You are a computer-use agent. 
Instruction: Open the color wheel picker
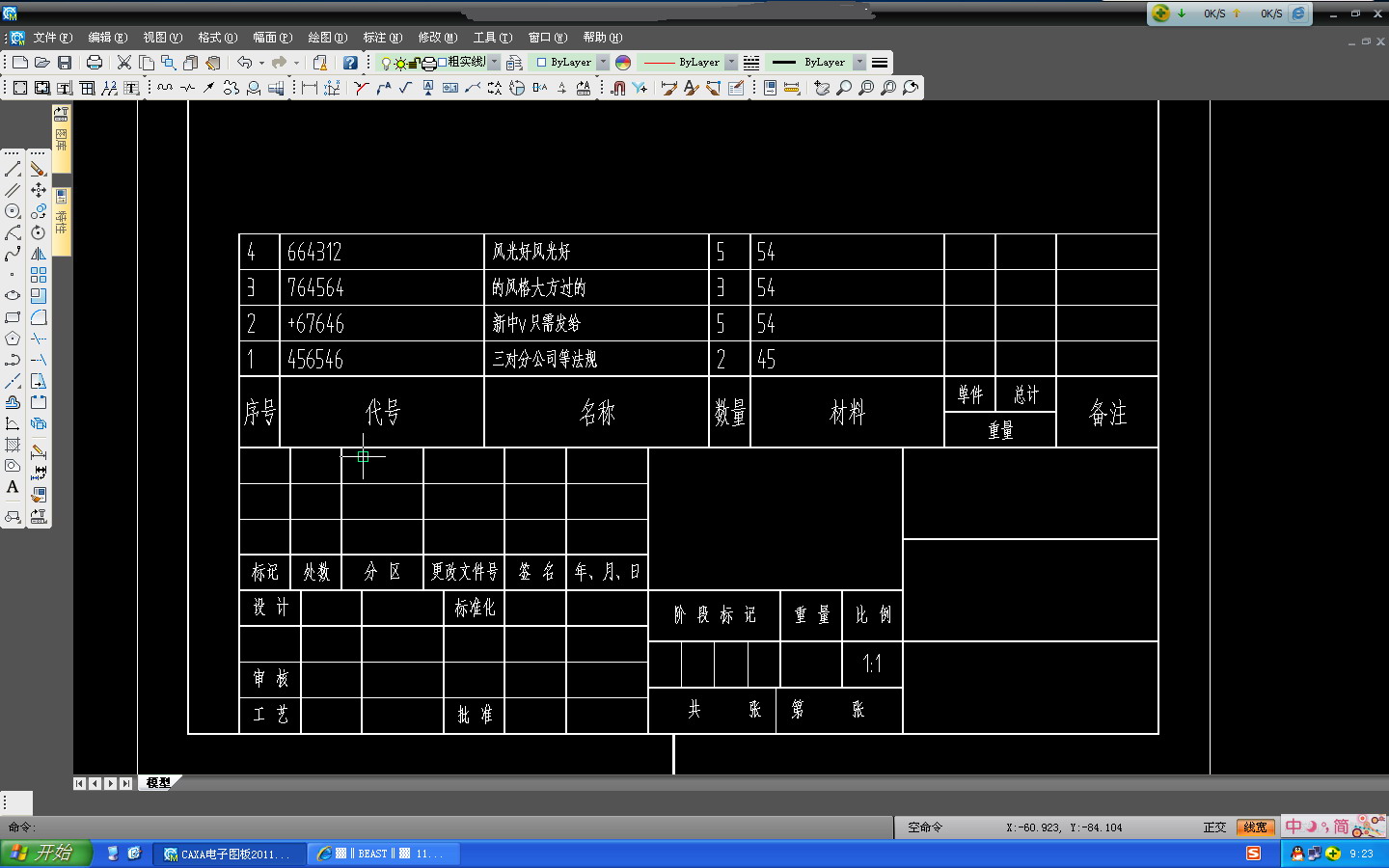pos(623,63)
